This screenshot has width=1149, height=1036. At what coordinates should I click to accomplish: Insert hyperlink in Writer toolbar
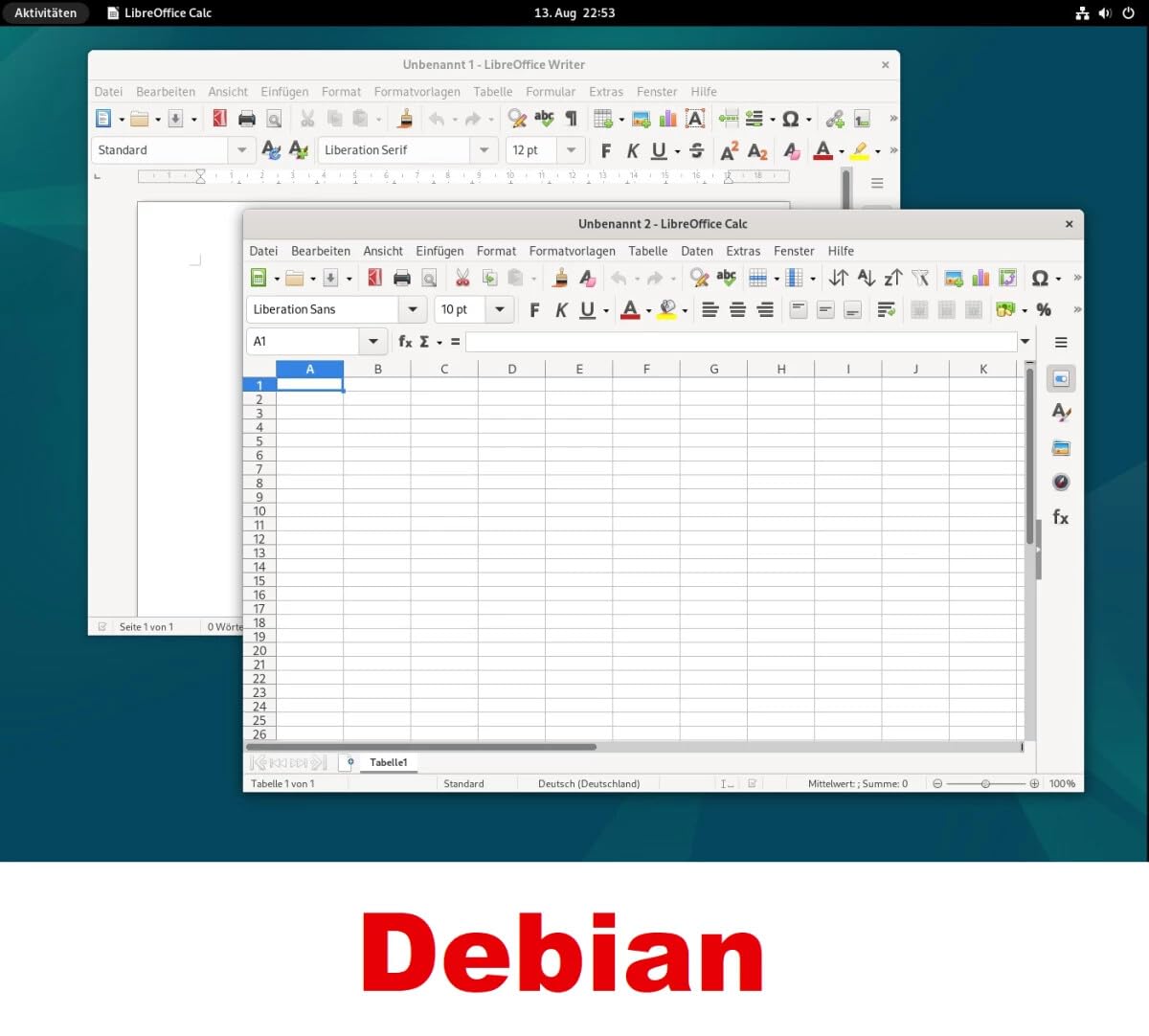[x=836, y=119]
